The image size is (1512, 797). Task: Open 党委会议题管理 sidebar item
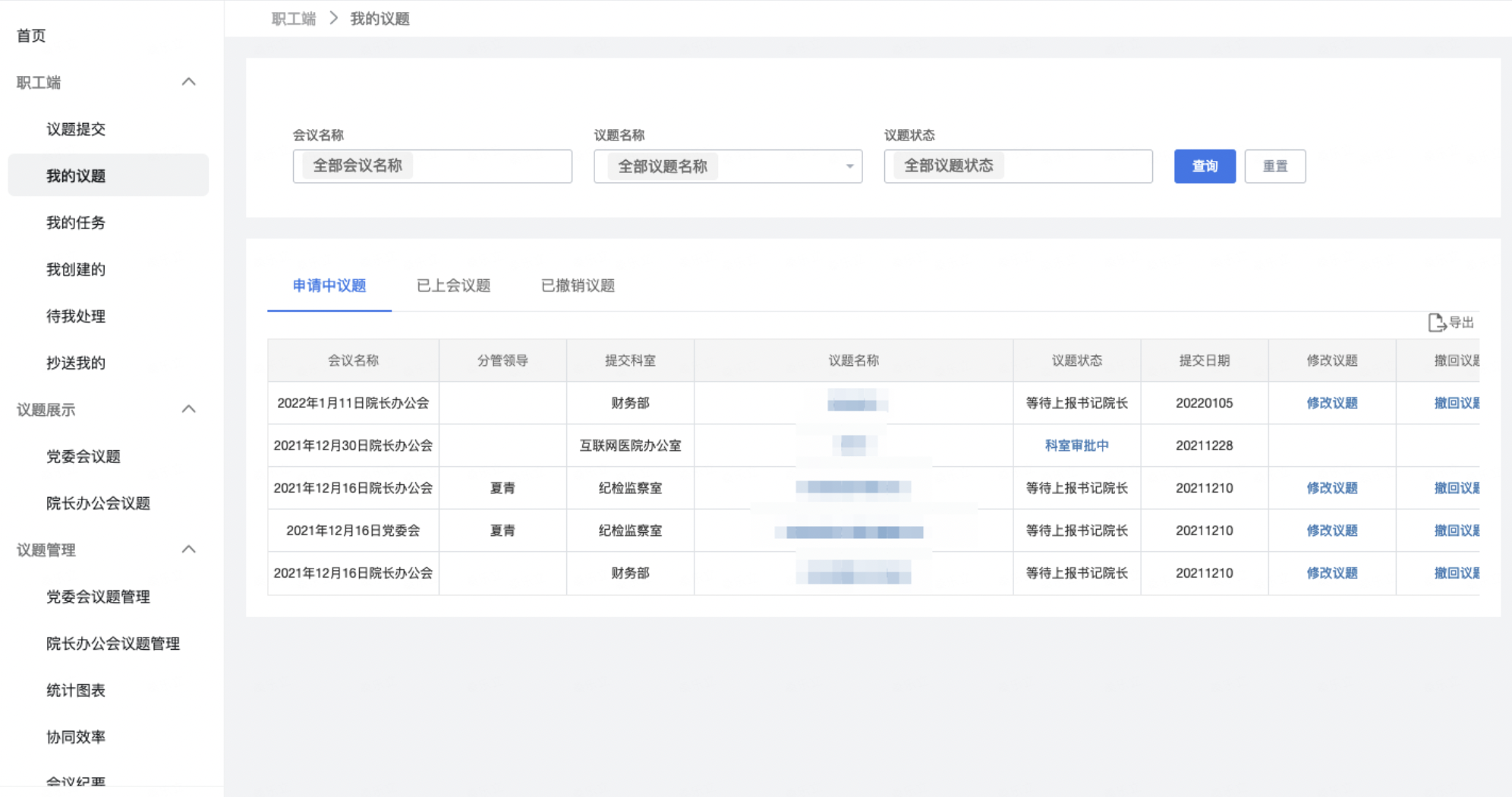(x=98, y=597)
